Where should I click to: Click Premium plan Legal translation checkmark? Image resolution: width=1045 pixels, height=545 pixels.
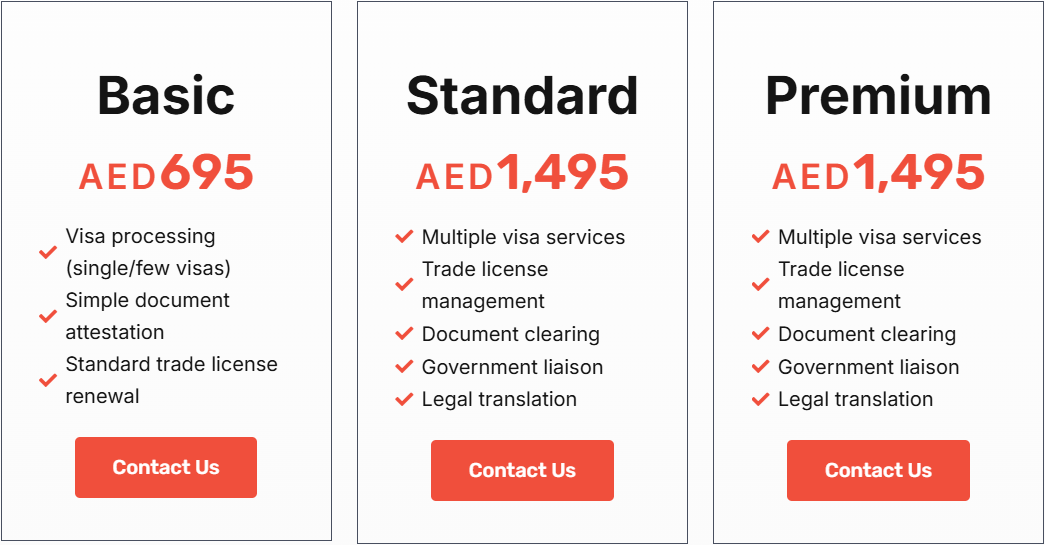pyautogui.click(x=760, y=399)
